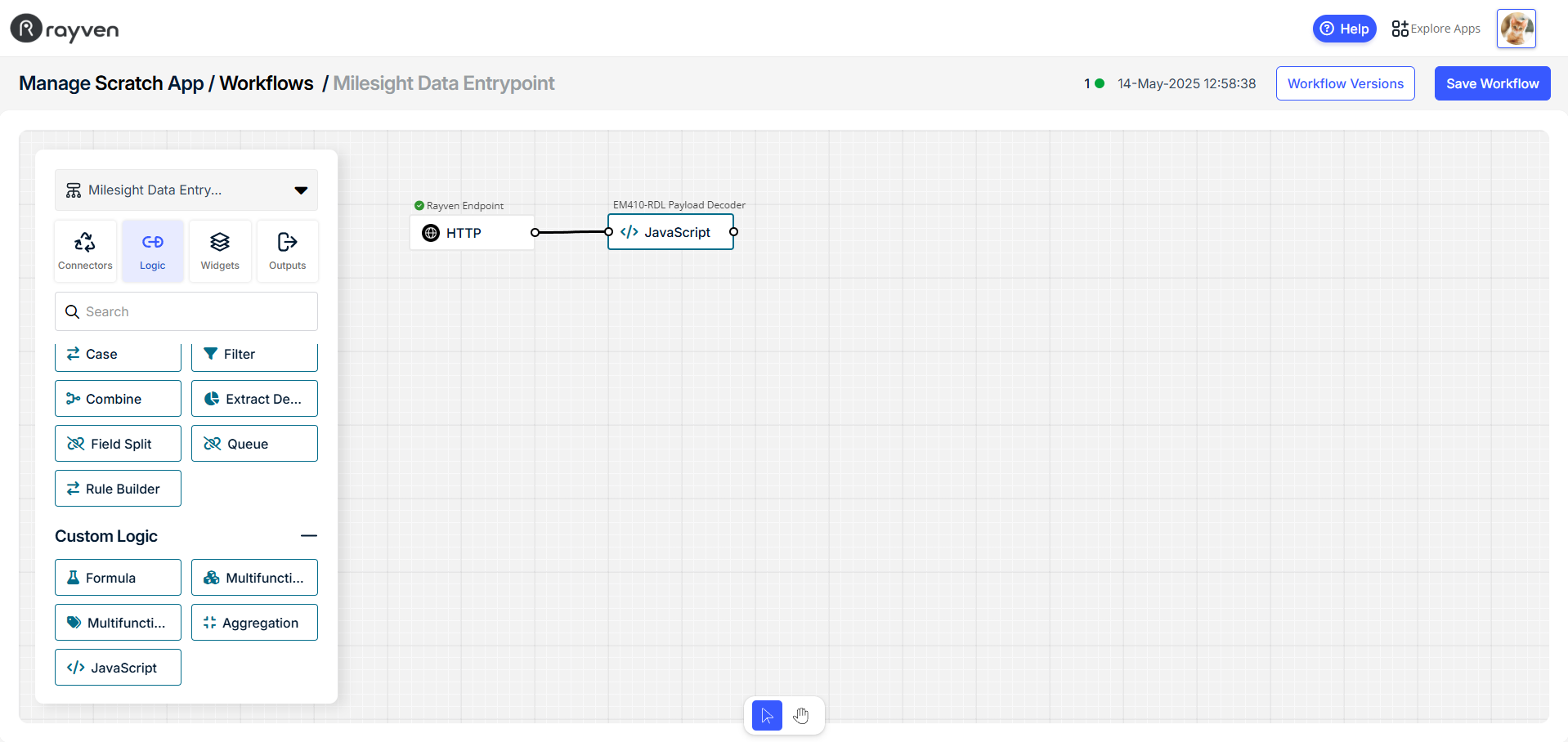The width and height of the screenshot is (1568, 742).
Task: Select the Filter logic node
Action: [x=254, y=355]
